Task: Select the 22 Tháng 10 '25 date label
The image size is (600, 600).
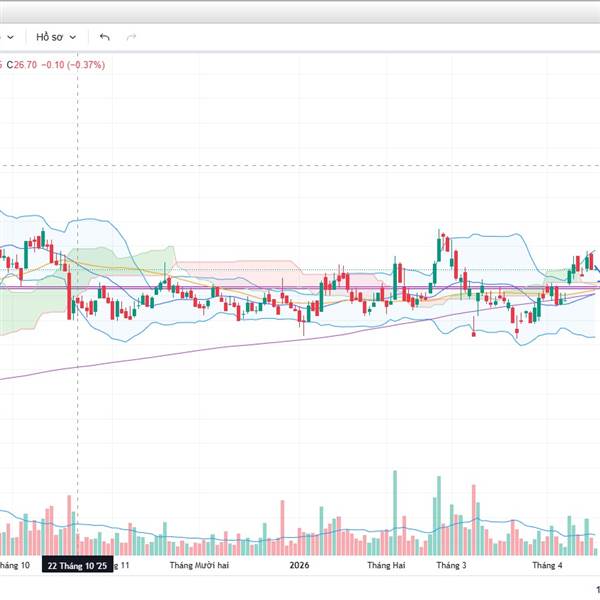Action: (x=77, y=565)
